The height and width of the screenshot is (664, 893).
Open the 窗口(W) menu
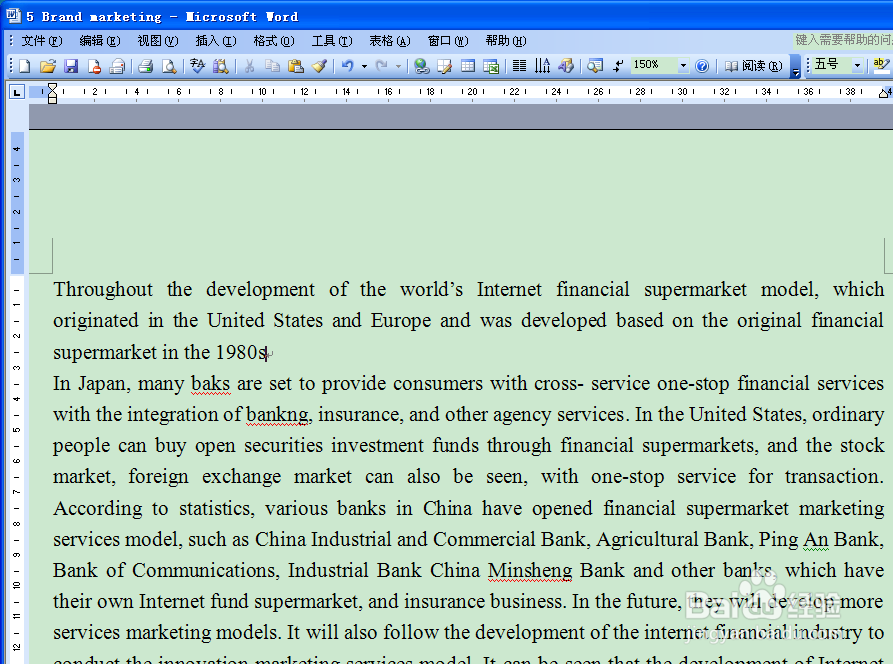click(448, 41)
